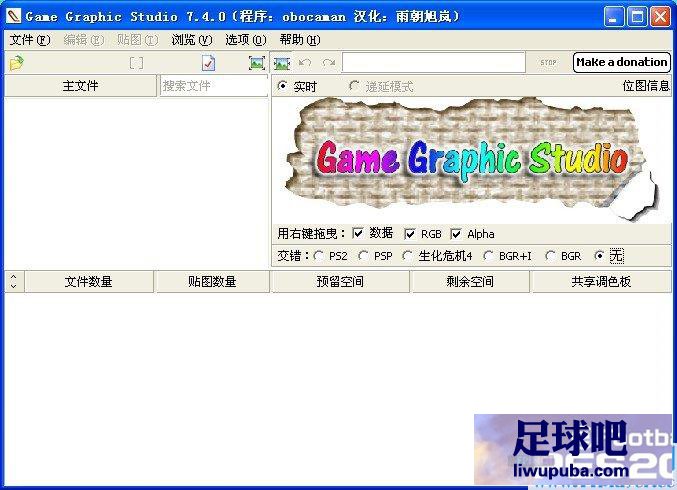Select the 递延模式 radio button
The image size is (677, 490).
click(354, 86)
